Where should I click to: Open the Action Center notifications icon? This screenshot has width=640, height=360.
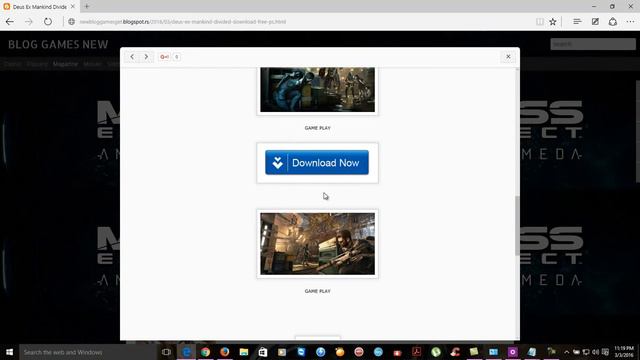[605, 352]
